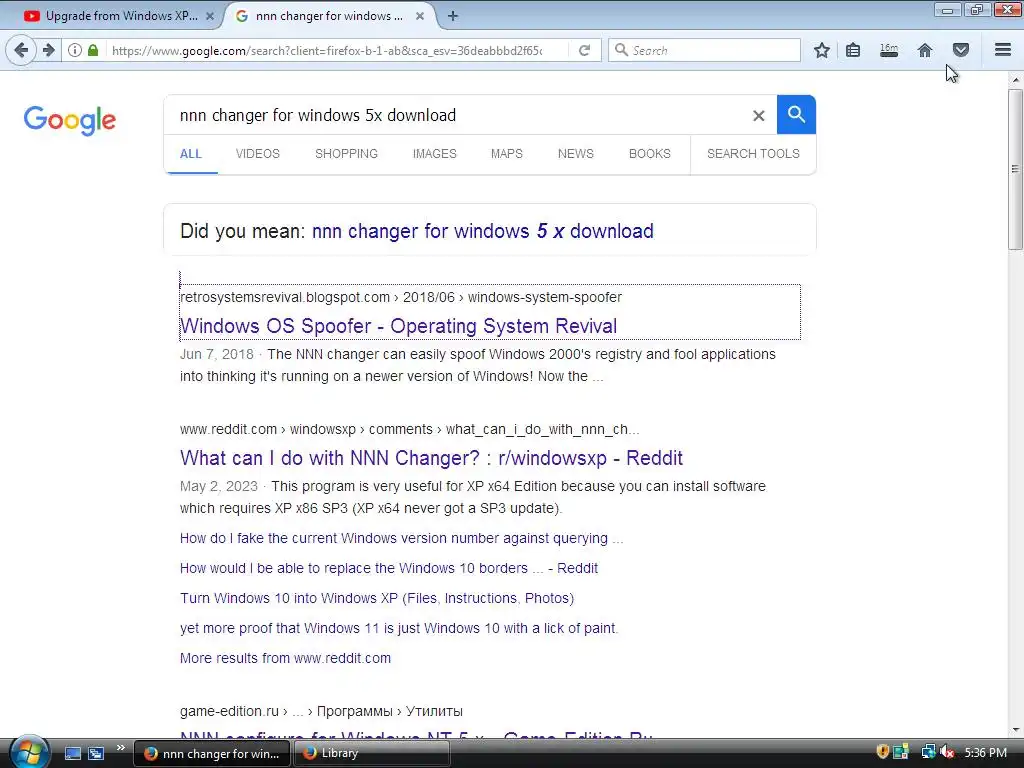
Task: Click the tray icon next to the security shield
Action: click(x=901, y=752)
